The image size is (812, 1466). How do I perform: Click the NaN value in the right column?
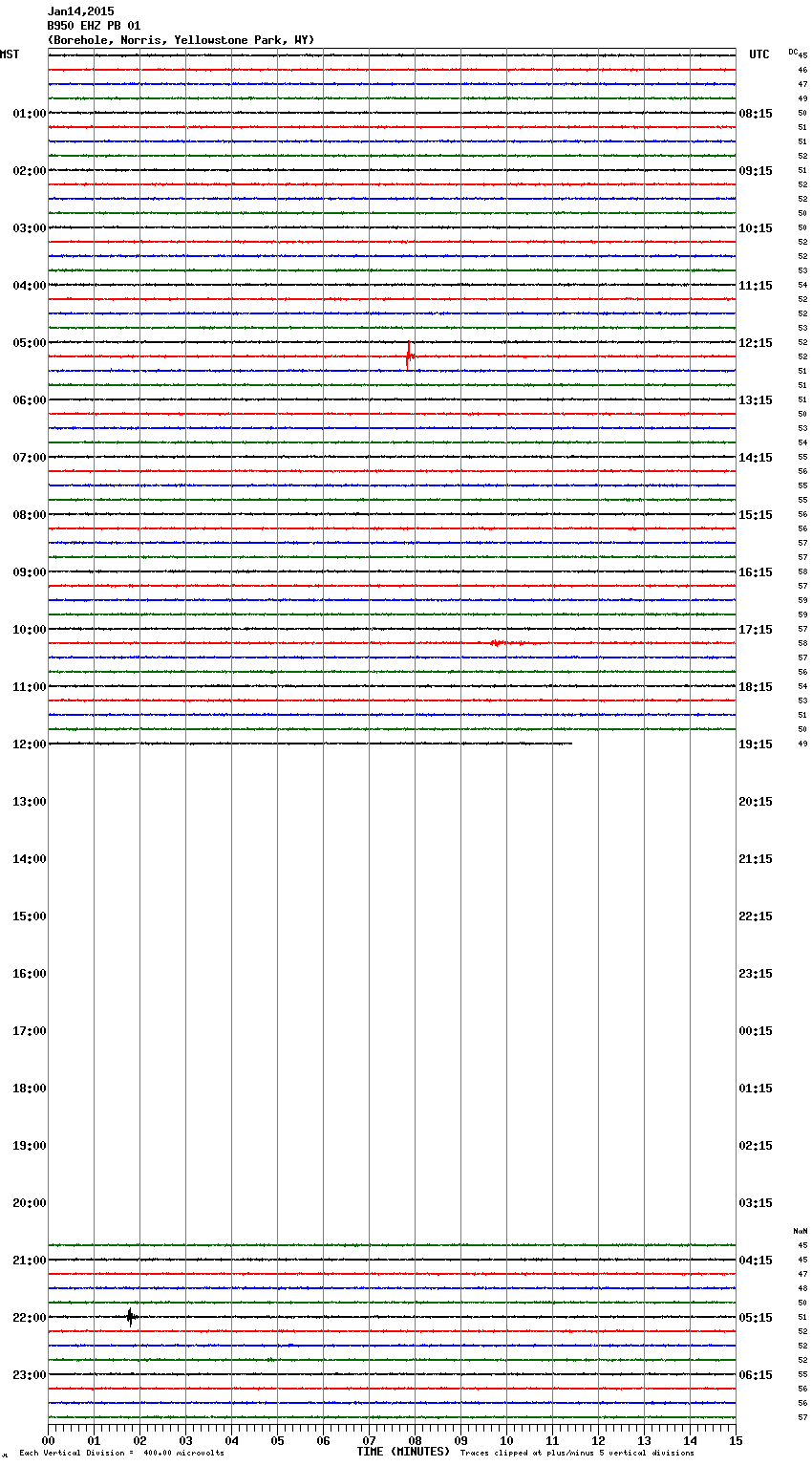(801, 1231)
